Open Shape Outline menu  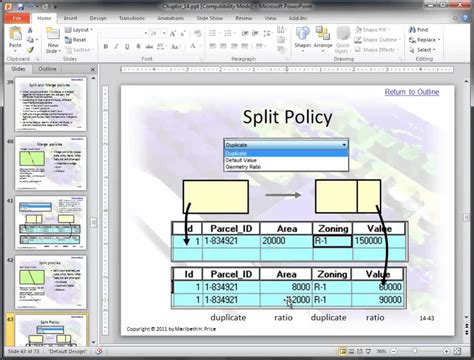pos(377,40)
